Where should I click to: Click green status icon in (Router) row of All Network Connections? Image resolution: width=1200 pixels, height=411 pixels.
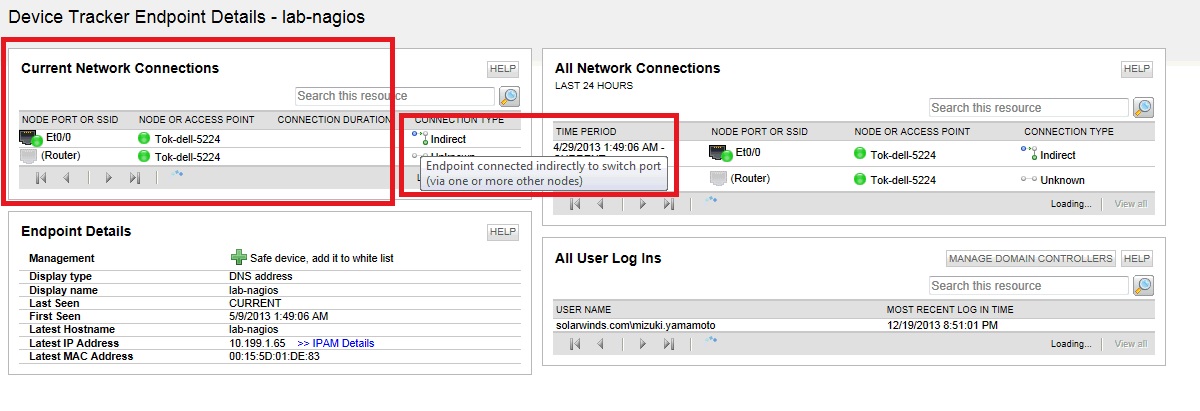click(x=860, y=179)
